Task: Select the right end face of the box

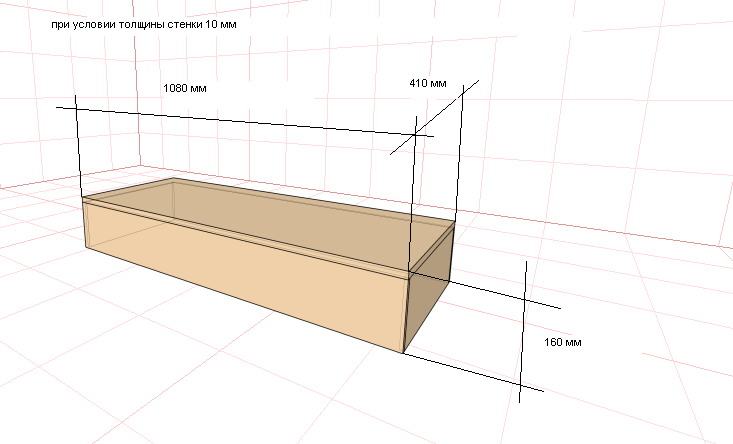Action: [x=428, y=290]
